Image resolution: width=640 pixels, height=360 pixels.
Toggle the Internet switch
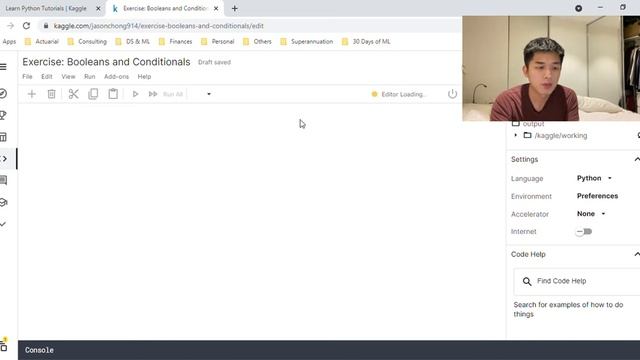pos(584,231)
